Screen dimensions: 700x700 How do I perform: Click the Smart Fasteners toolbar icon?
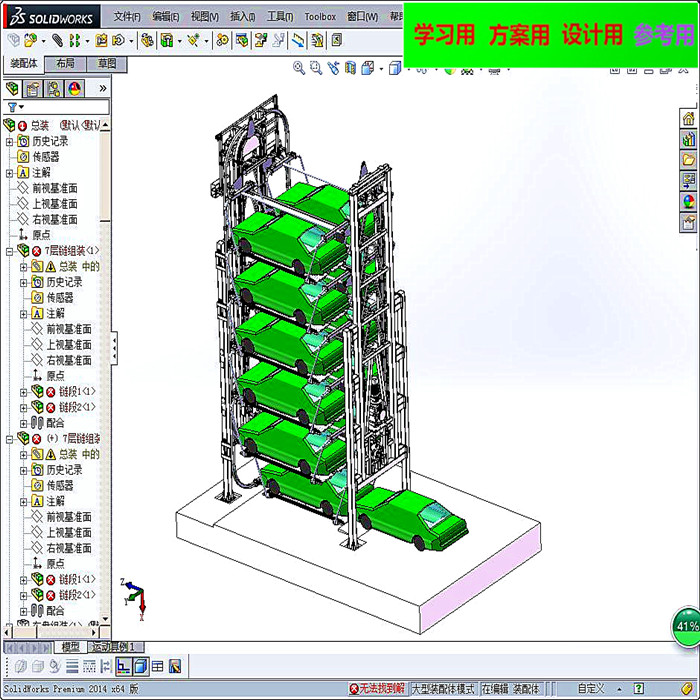(x=101, y=41)
